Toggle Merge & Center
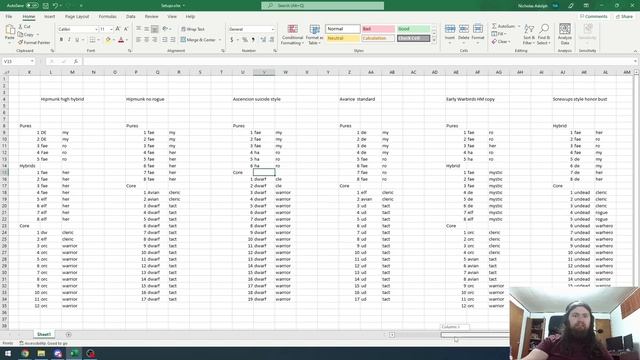The image size is (640, 360). (198, 40)
